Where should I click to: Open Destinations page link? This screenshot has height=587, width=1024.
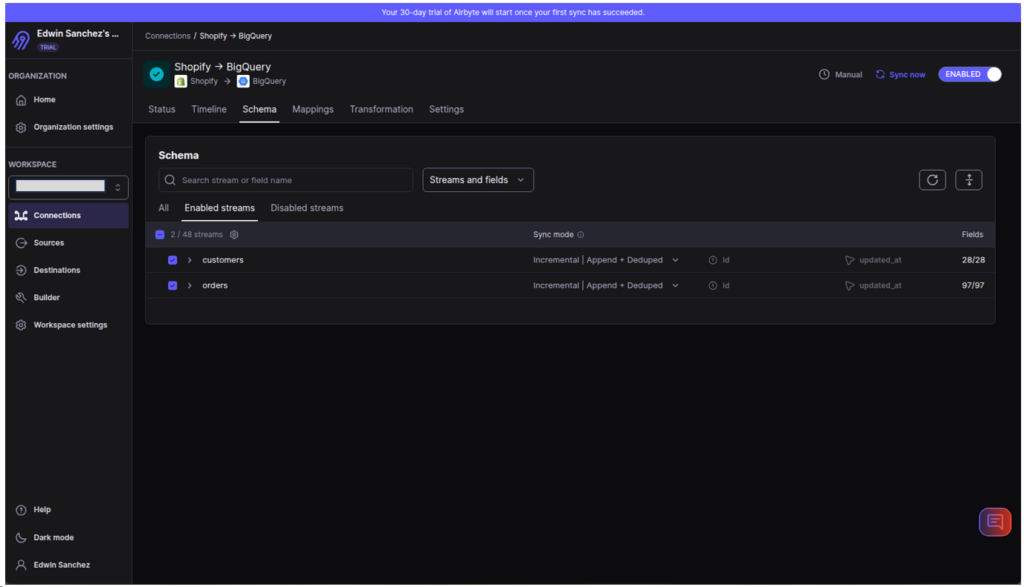tap(57, 270)
